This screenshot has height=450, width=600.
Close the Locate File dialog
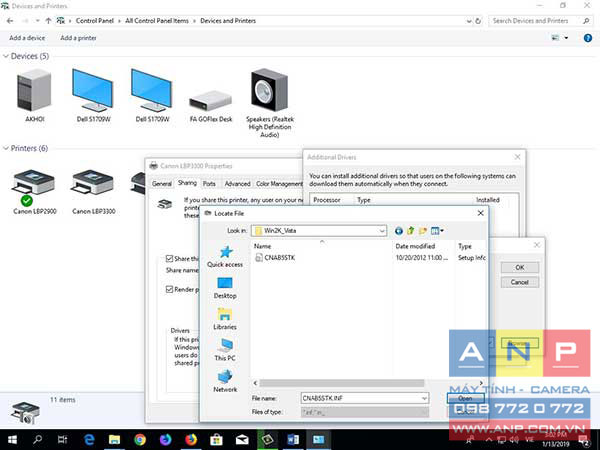pos(481,213)
